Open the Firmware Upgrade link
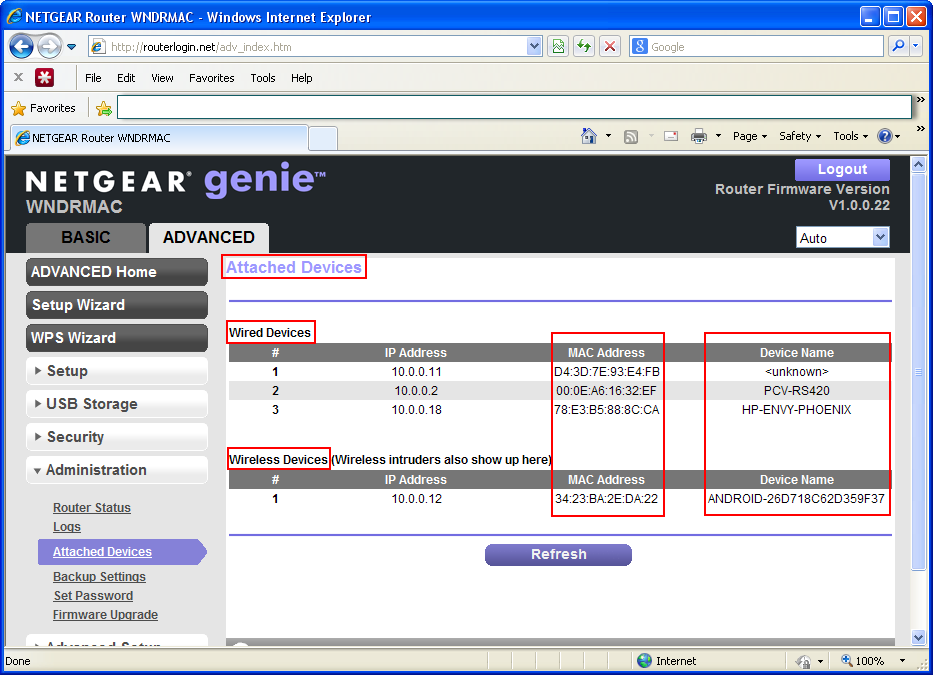933x675 pixels. pos(105,615)
